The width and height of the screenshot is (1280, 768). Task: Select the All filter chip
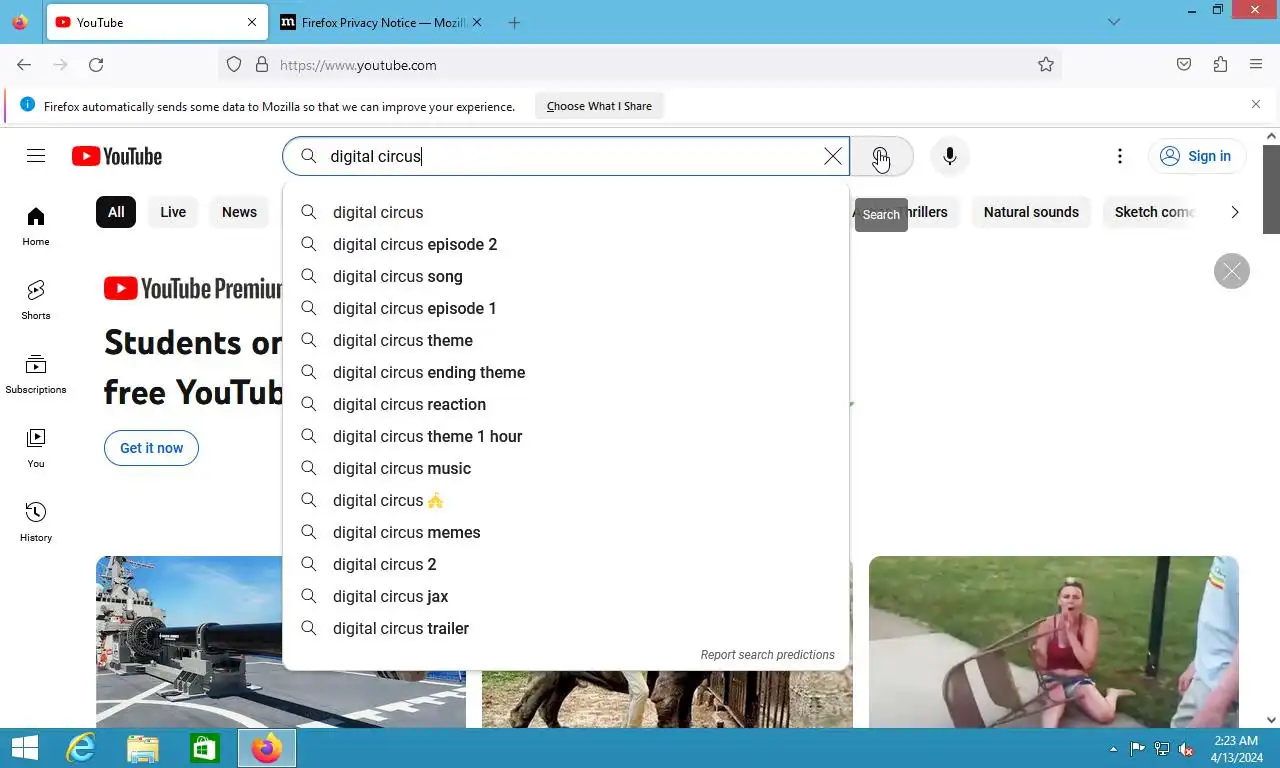point(116,212)
